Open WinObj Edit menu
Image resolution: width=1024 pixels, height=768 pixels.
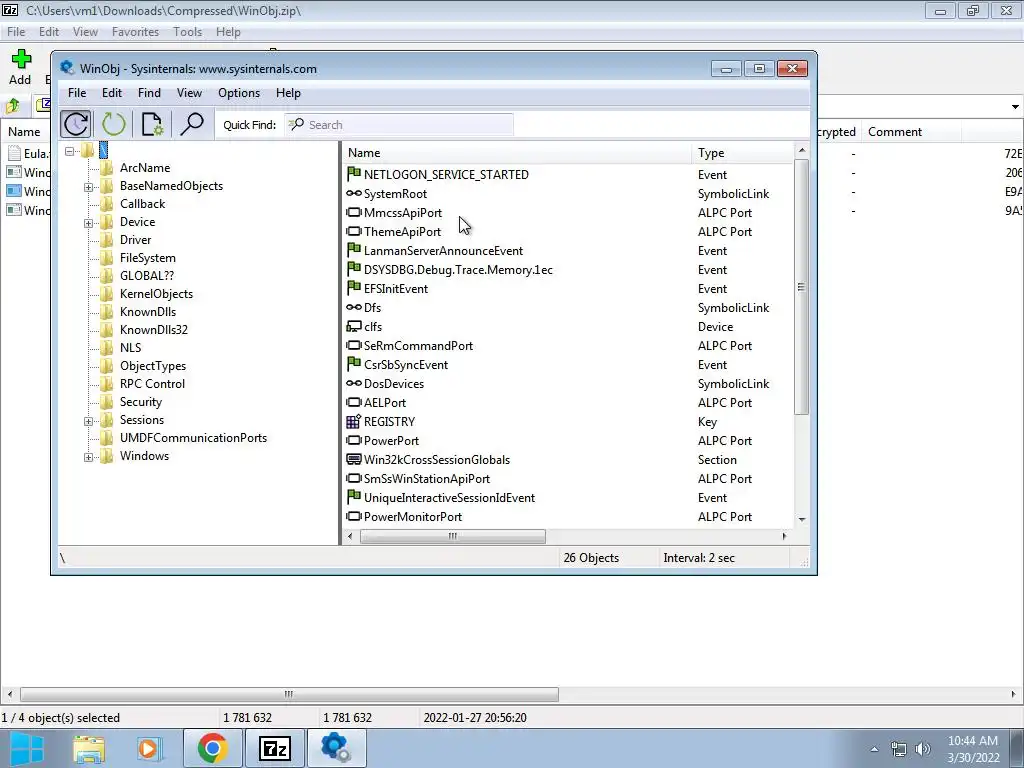(x=112, y=93)
